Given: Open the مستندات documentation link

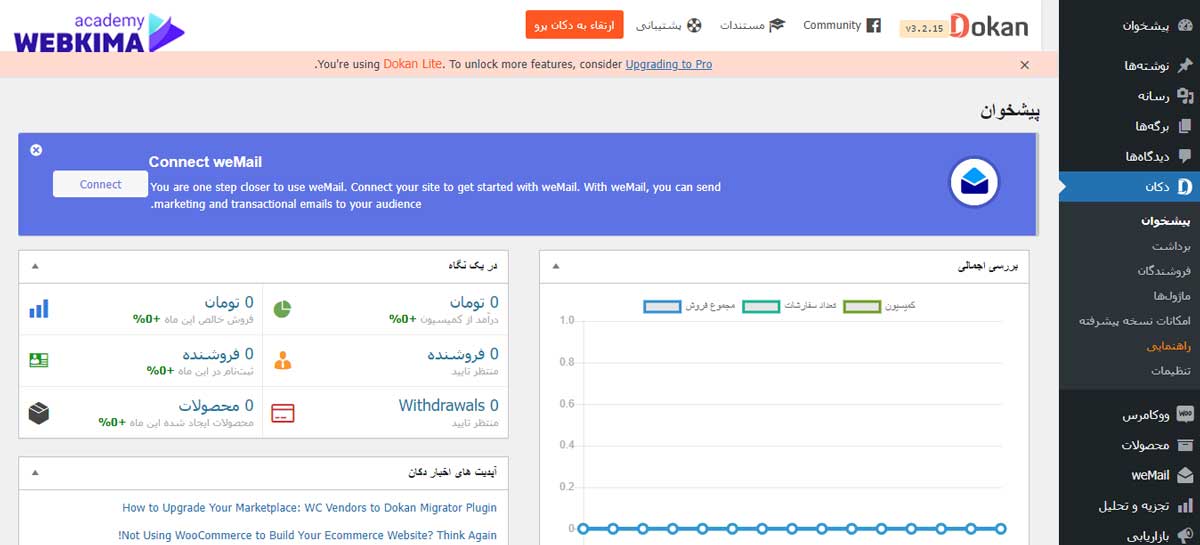Looking at the screenshot, I should coord(742,25).
